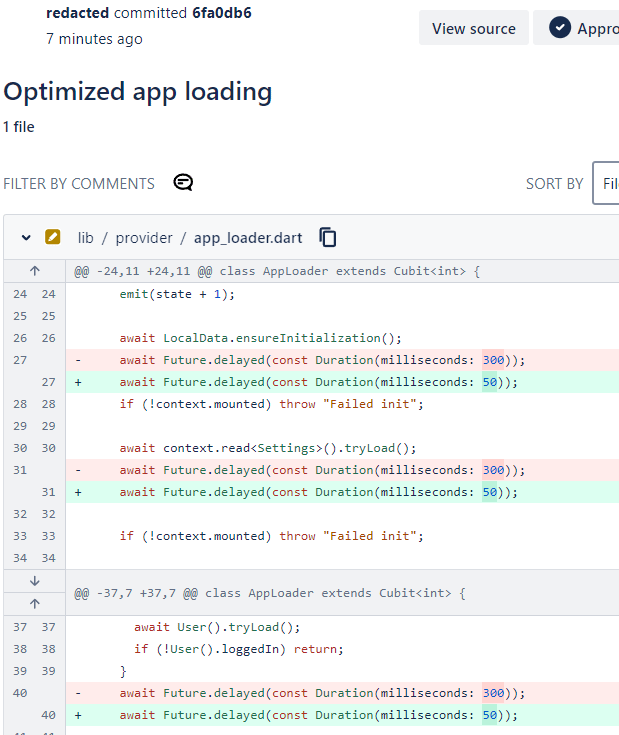Copy the file path icon
619x735 pixels.
328,237
